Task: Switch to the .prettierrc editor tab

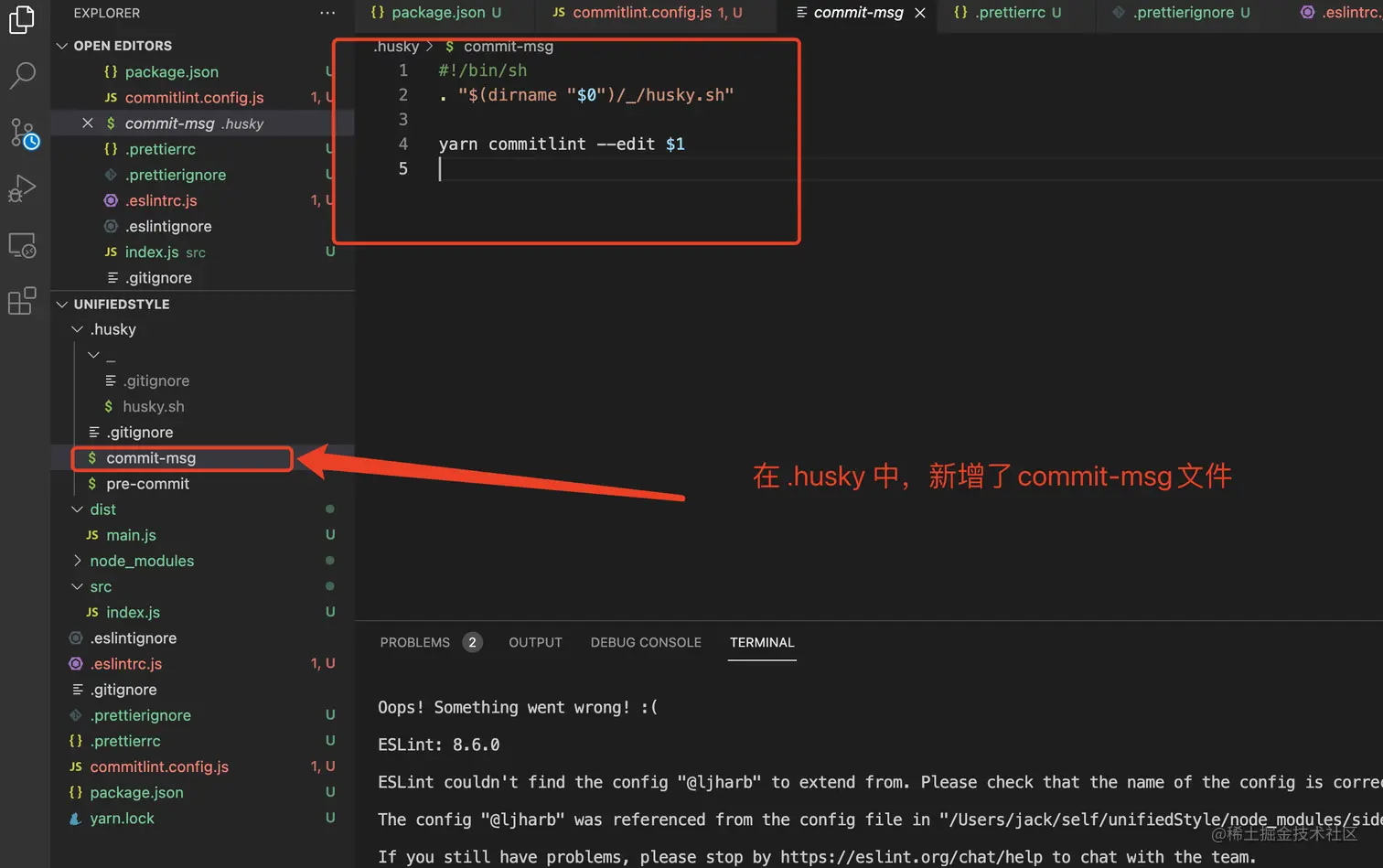Action: (x=1007, y=13)
